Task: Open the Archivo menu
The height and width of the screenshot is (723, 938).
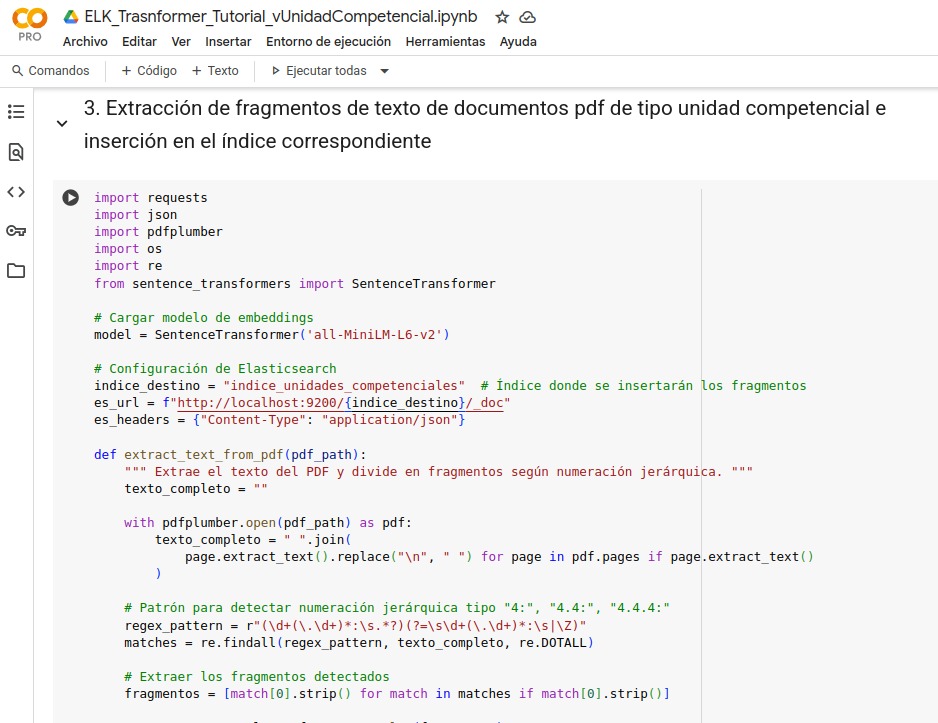Action: tap(85, 42)
